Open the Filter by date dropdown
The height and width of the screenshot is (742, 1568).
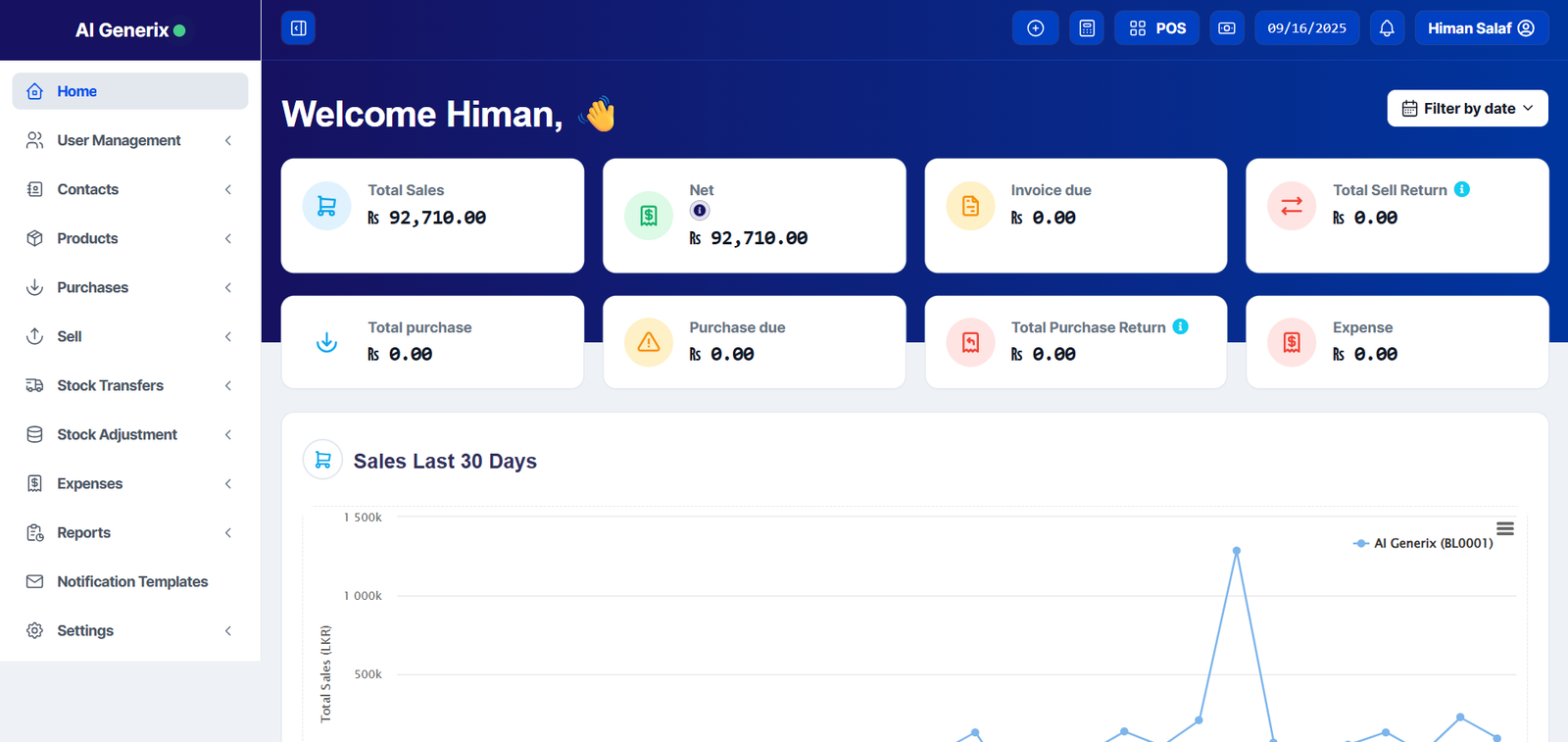(x=1467, y=109)
